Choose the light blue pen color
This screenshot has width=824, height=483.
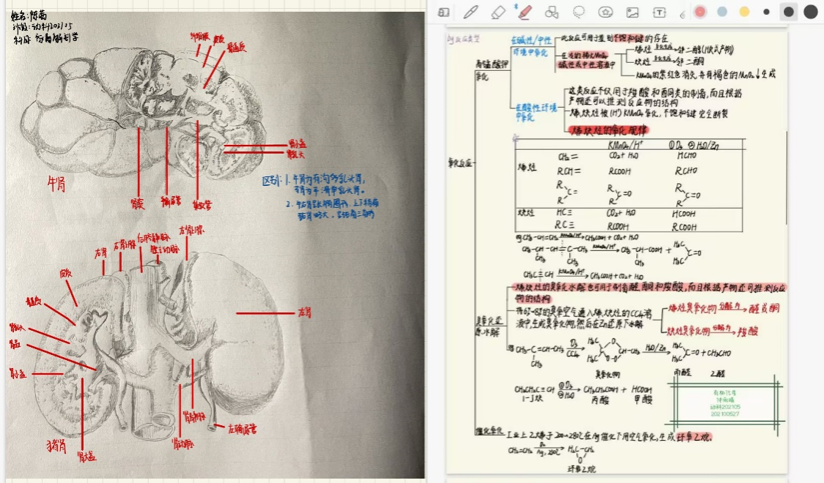(722, 12)
